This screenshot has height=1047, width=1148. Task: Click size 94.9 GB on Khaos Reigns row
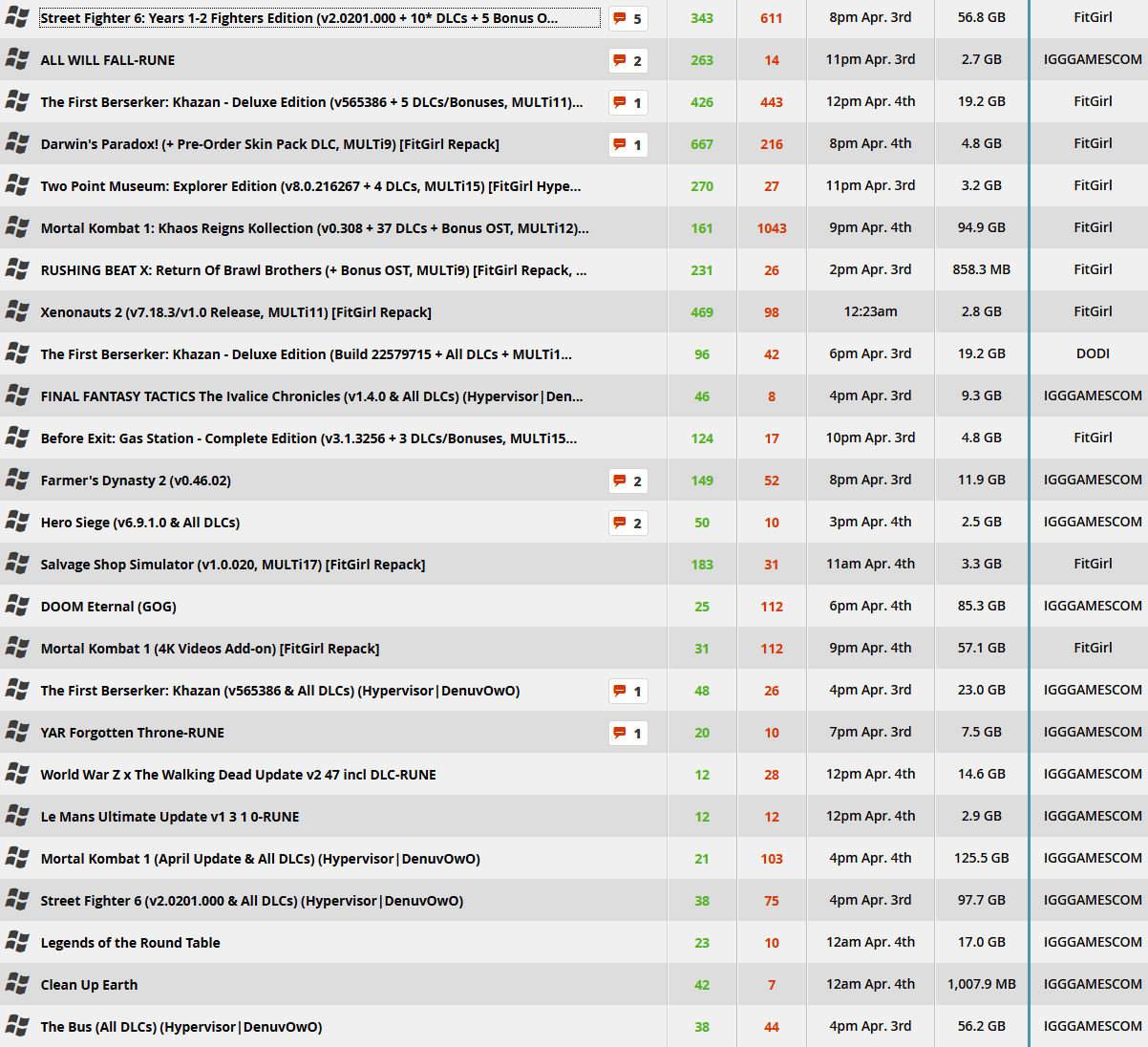coord(981,227)
